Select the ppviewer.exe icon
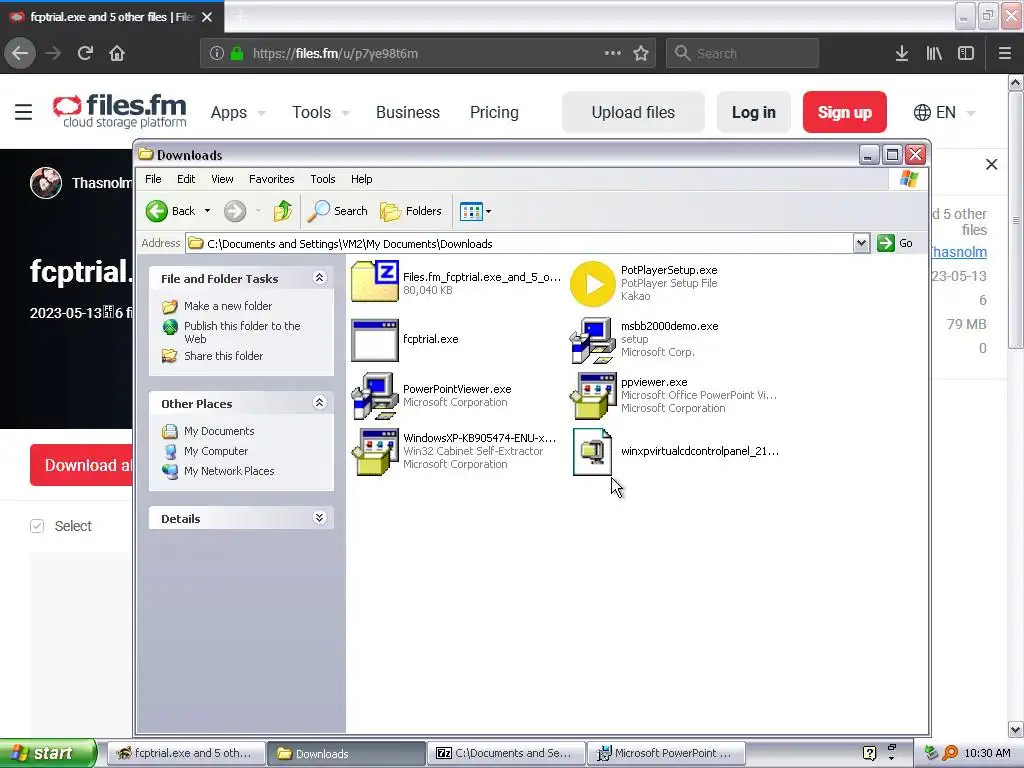This screenshot has width=1024, height=768. (x=592, y=396)
